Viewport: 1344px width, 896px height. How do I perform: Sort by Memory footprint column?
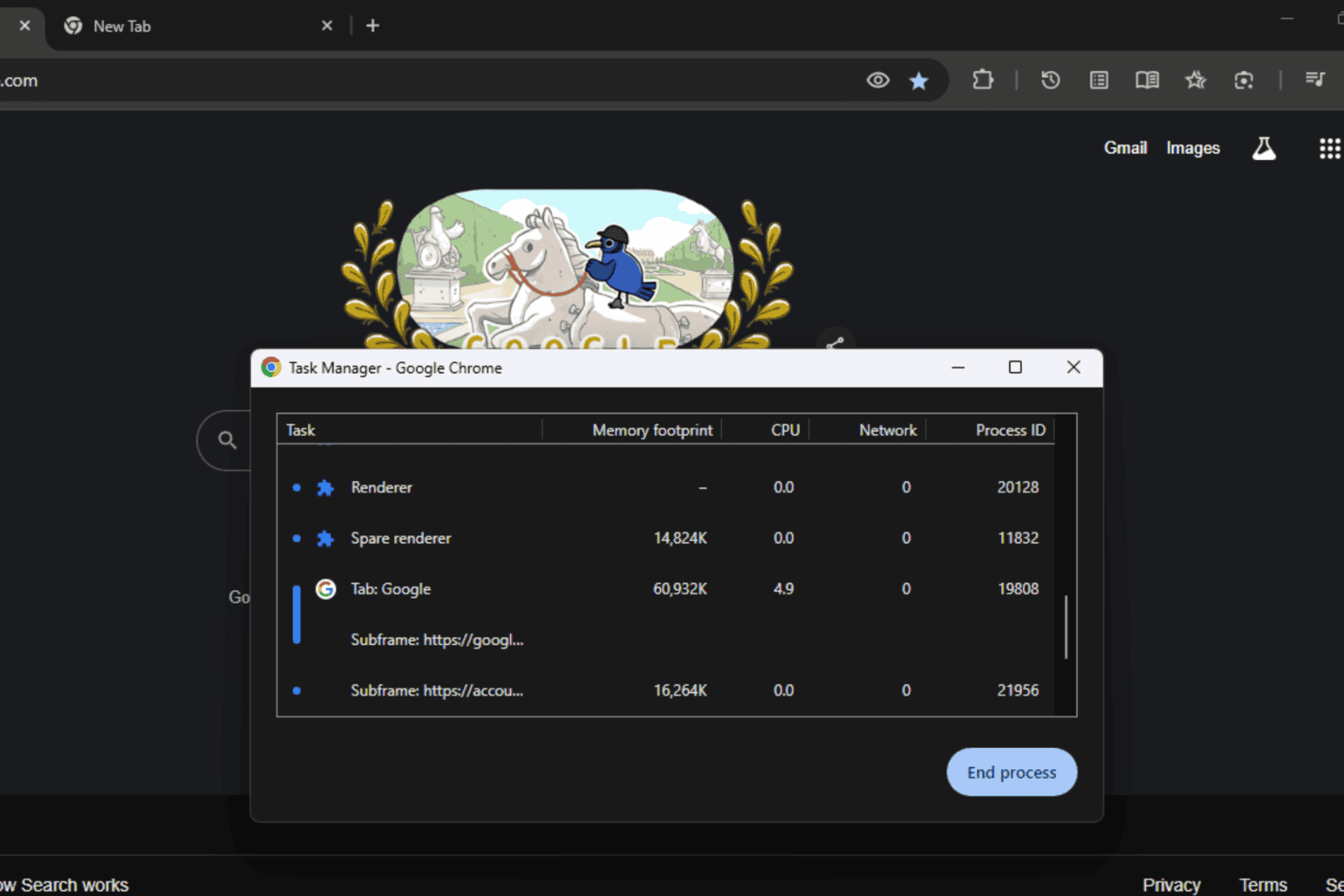632,430
